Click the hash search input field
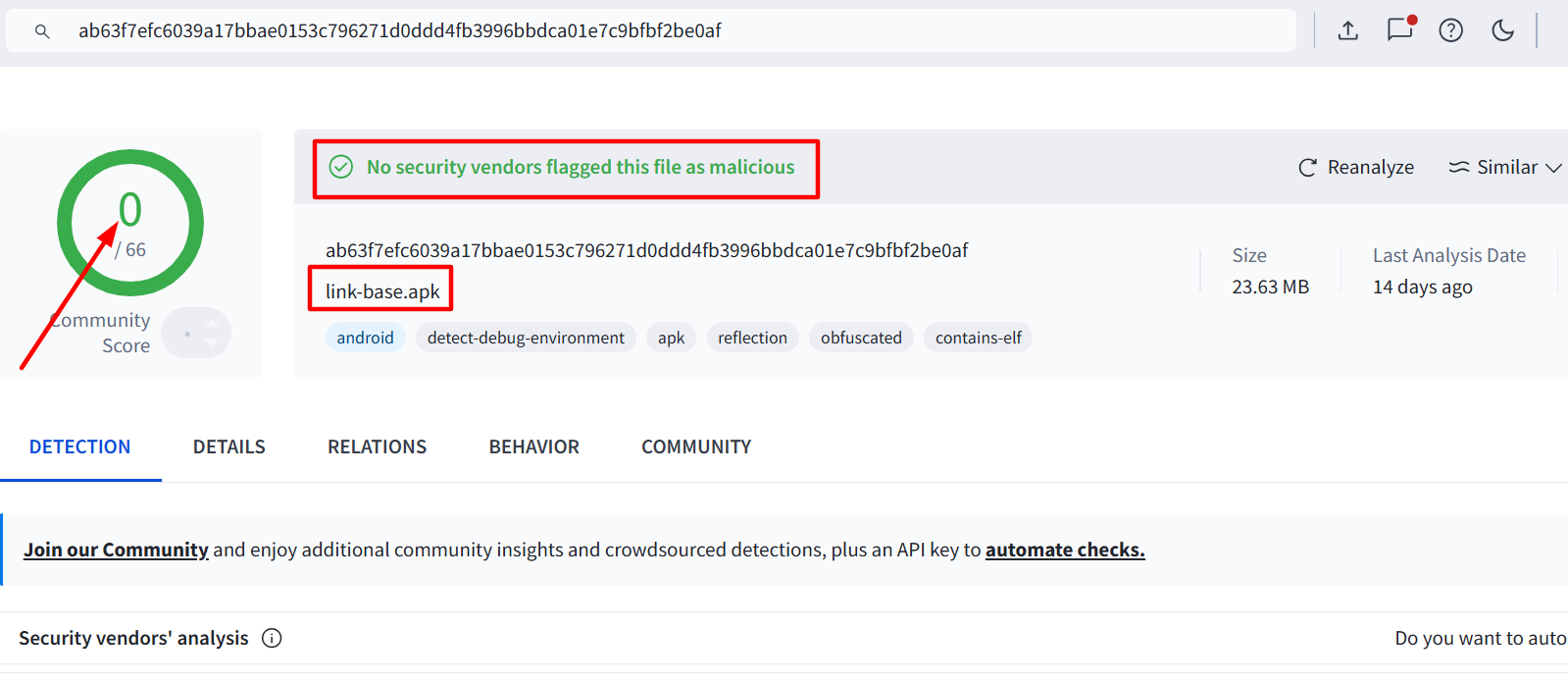The height and width of the screenshot is (682, 1568). pyautogui.click(x=651, y=30)
